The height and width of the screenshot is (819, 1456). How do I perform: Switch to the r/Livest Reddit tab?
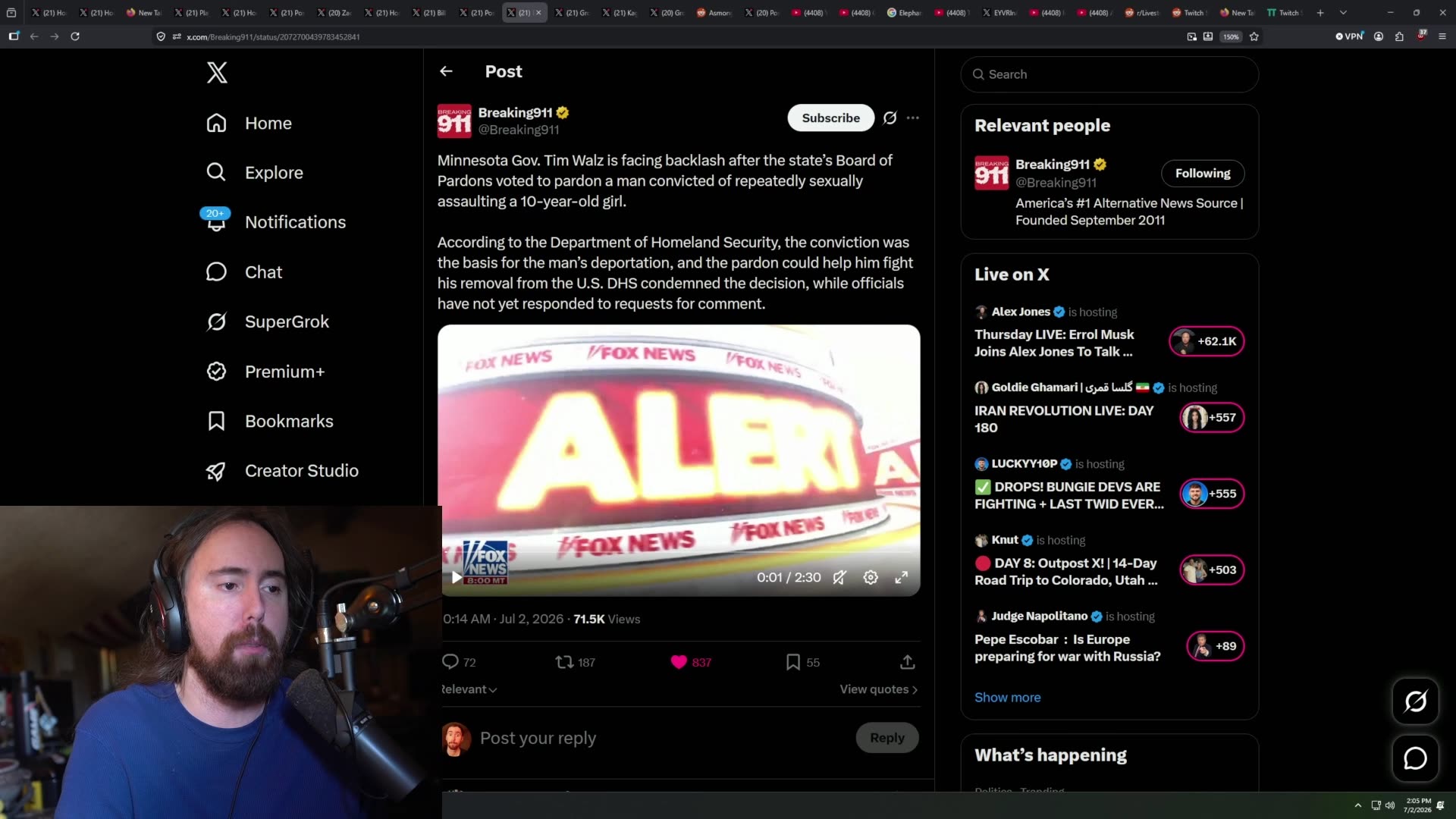click(1142, 13)
